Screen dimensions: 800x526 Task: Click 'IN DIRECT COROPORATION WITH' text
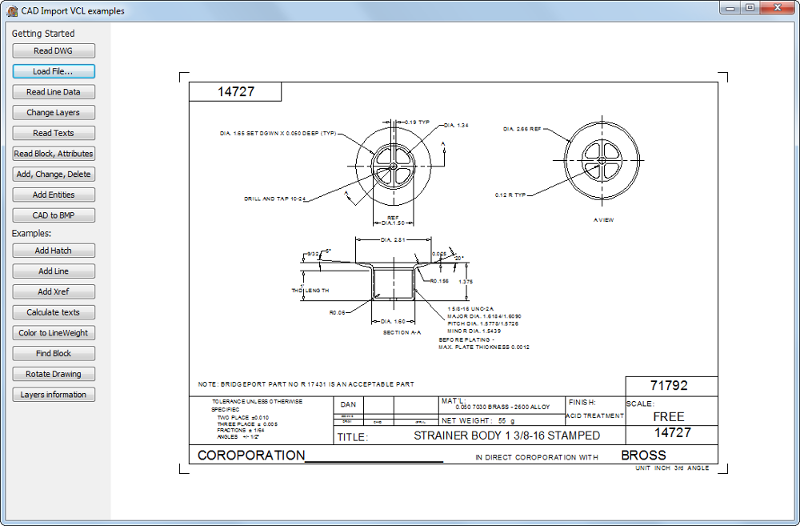[x=537, y=458]
